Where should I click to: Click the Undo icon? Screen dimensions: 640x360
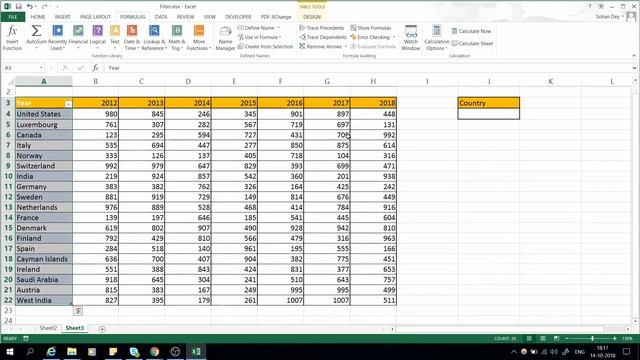click(29, 7)
